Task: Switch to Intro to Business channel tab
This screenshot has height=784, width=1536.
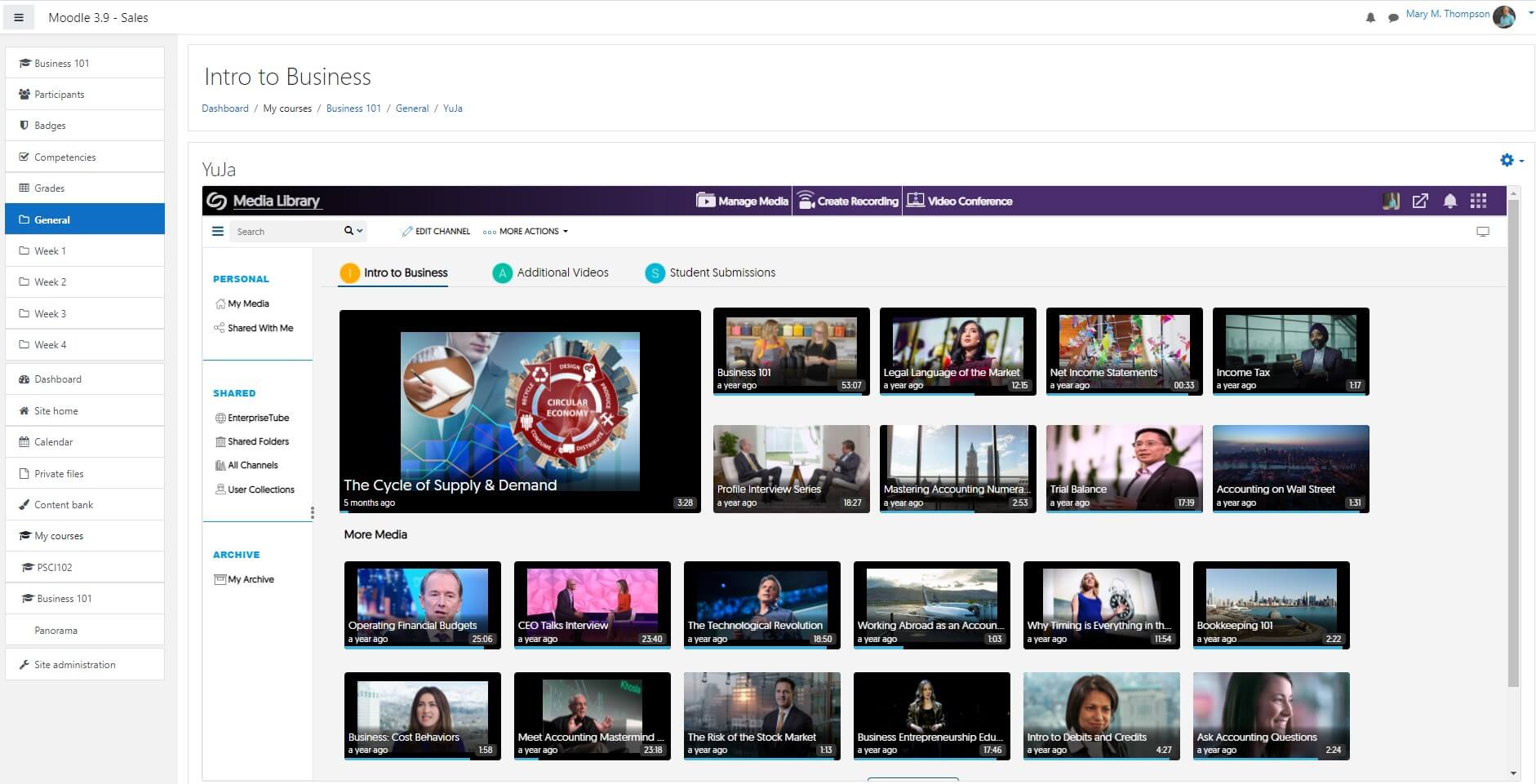Action: pyautogui.click(x=394, y=272)
